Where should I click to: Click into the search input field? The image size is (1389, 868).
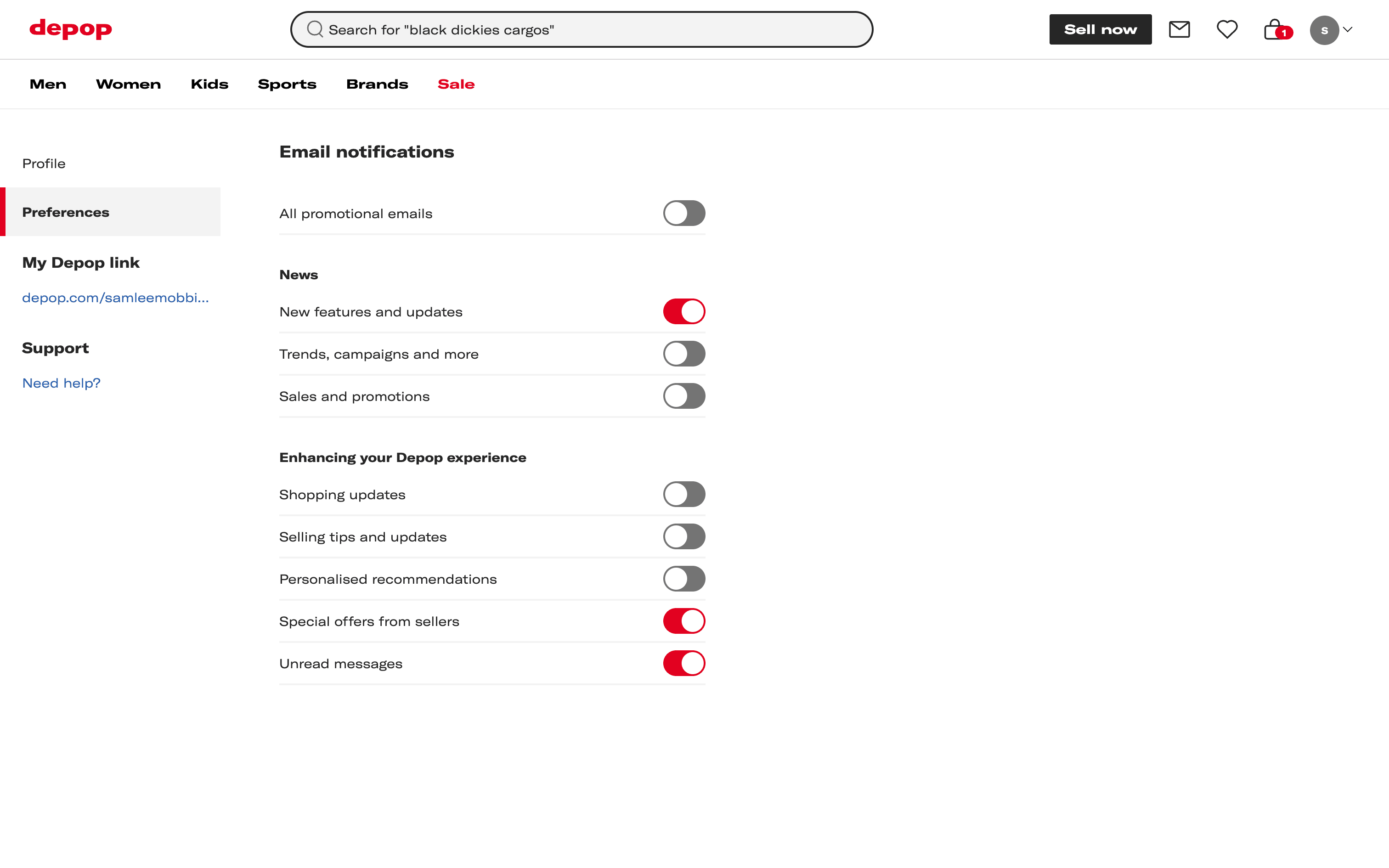tap(591, 30)
